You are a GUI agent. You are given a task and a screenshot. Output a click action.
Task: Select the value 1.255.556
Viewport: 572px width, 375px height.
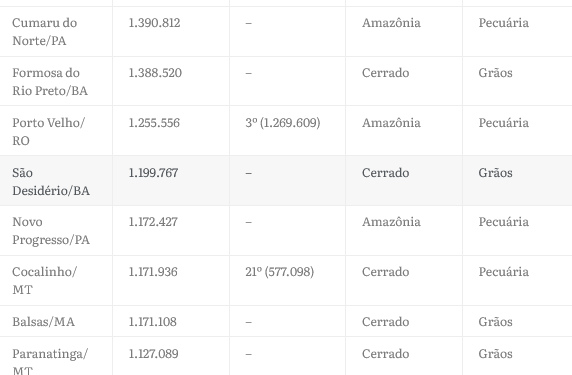click(x=154, y=123)
